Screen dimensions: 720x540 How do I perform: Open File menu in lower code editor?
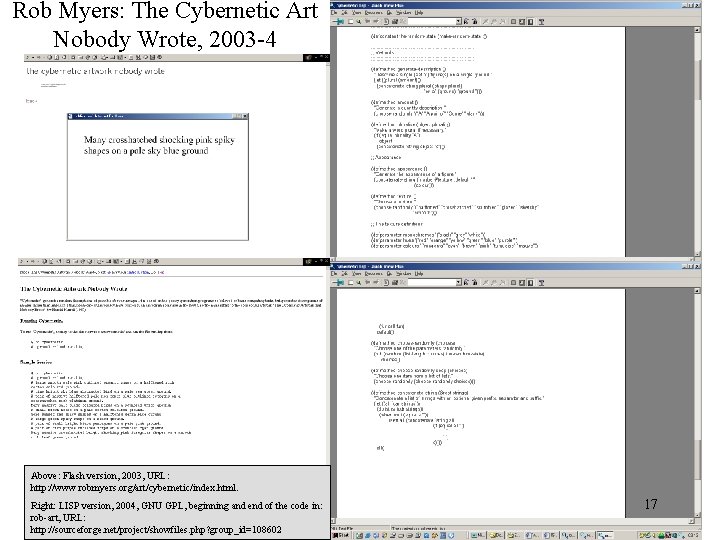pos(334,274)
